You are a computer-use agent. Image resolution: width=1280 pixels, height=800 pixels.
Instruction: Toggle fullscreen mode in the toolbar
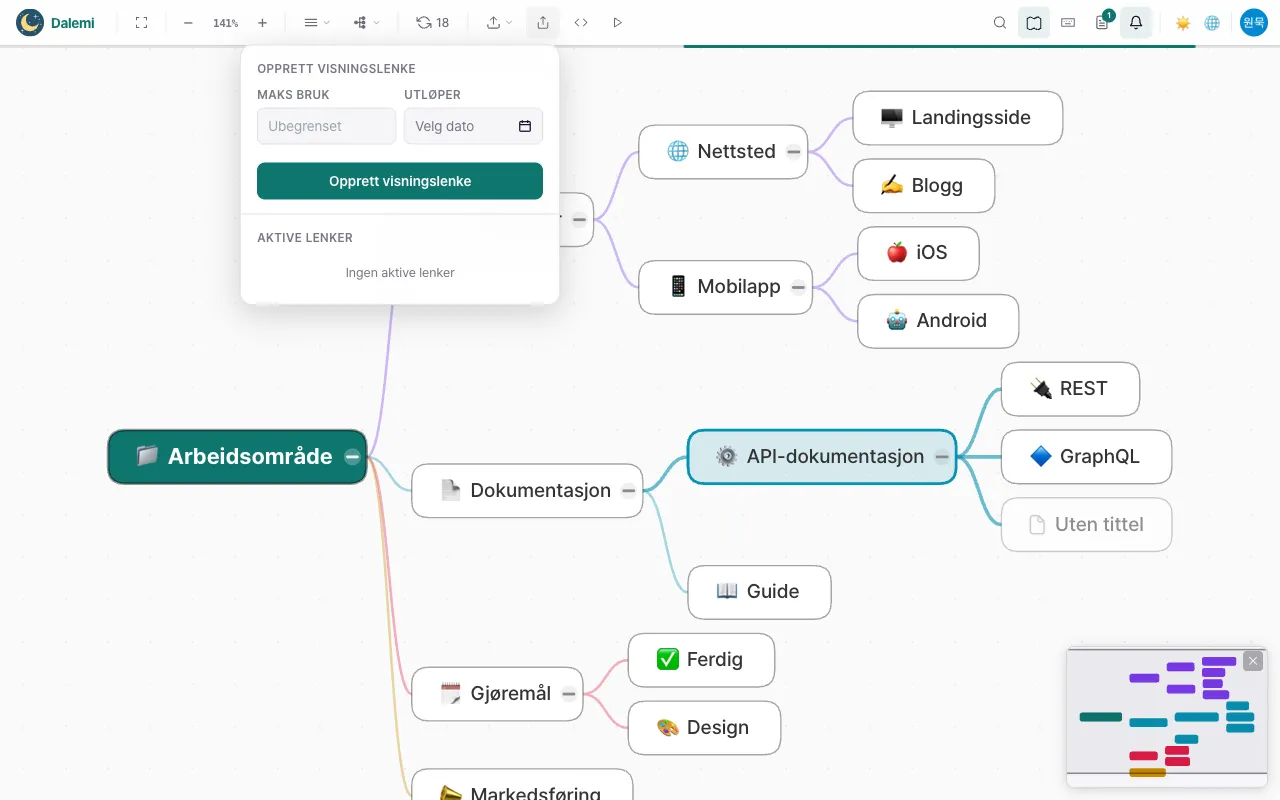[141, 22]
